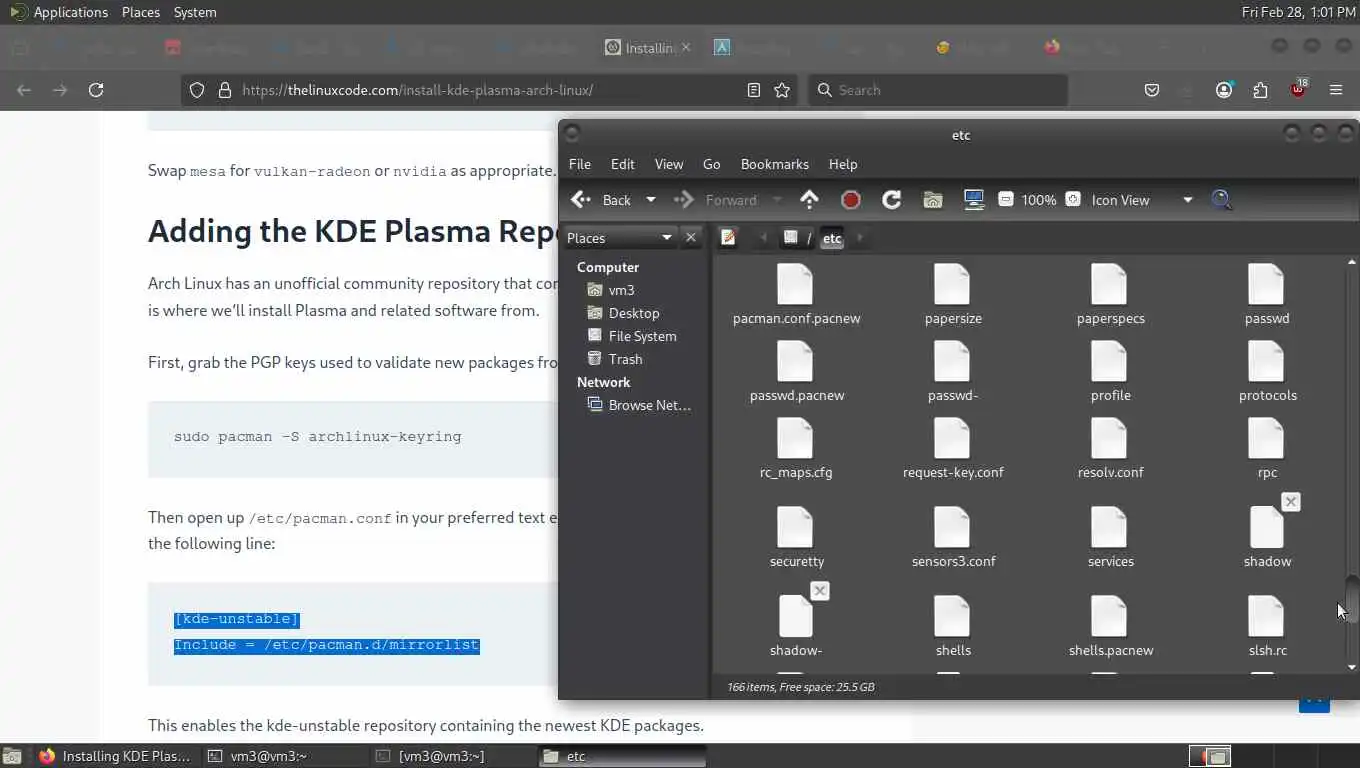Select the resolv.conf file
The width and height of the screenshot is (1360, 768).
[1110, 449]
